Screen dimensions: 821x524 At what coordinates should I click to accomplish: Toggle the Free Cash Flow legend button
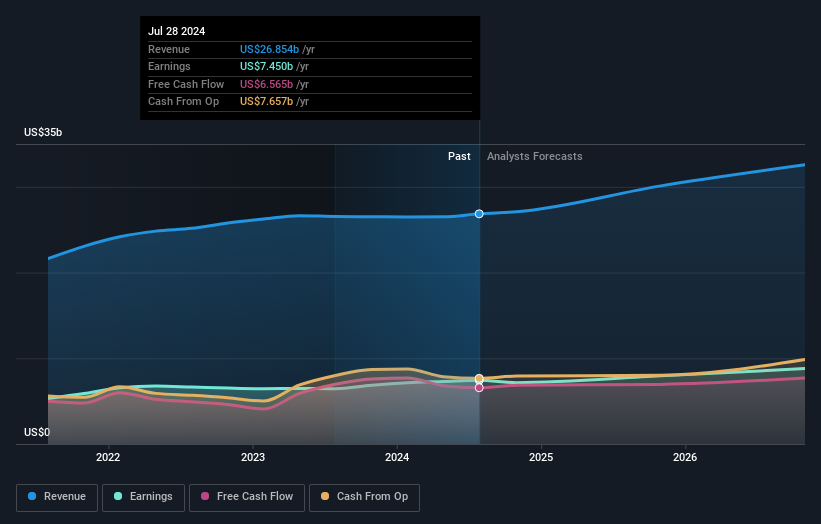[x=247, y=497]
